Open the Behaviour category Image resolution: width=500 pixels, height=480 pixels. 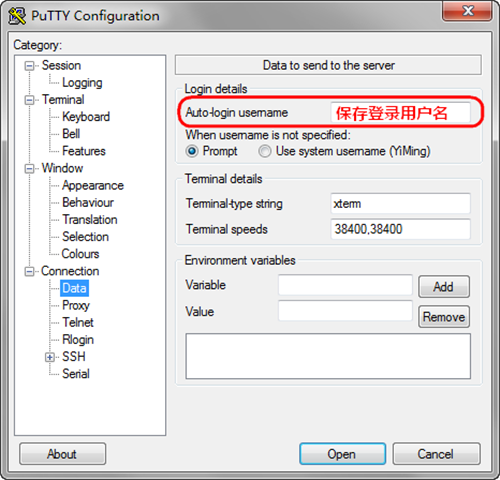click(88, 202)
